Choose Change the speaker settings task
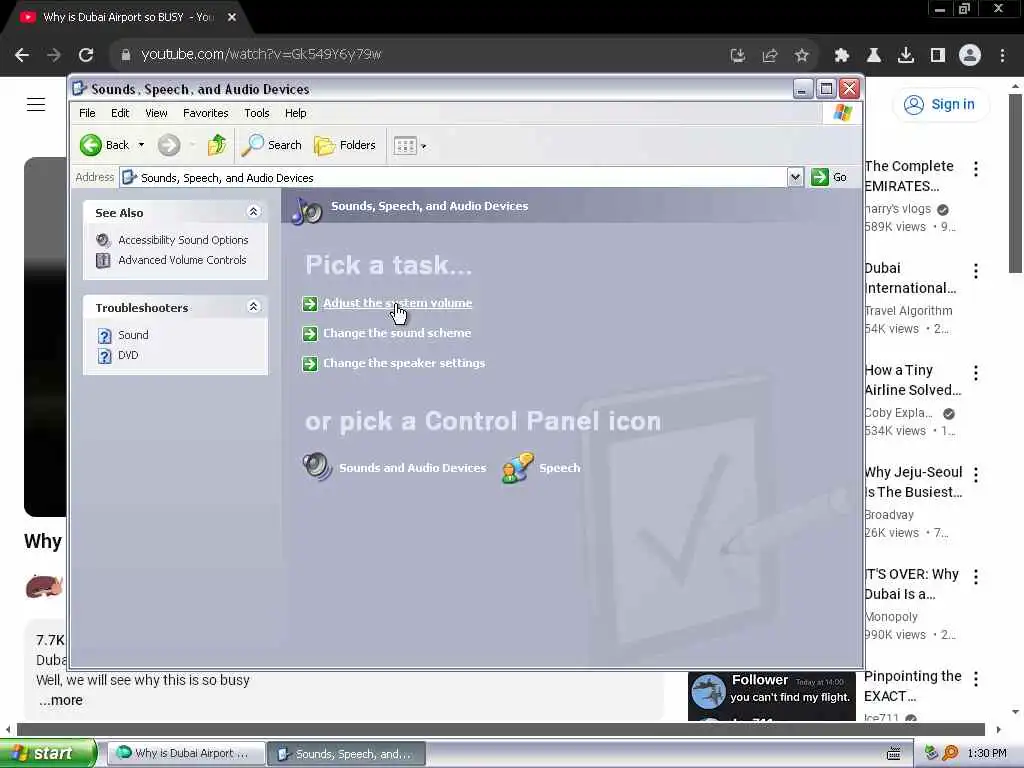The height and width of the screenshot is (768, 1024). pyautogui.click(x=404, y=363)
